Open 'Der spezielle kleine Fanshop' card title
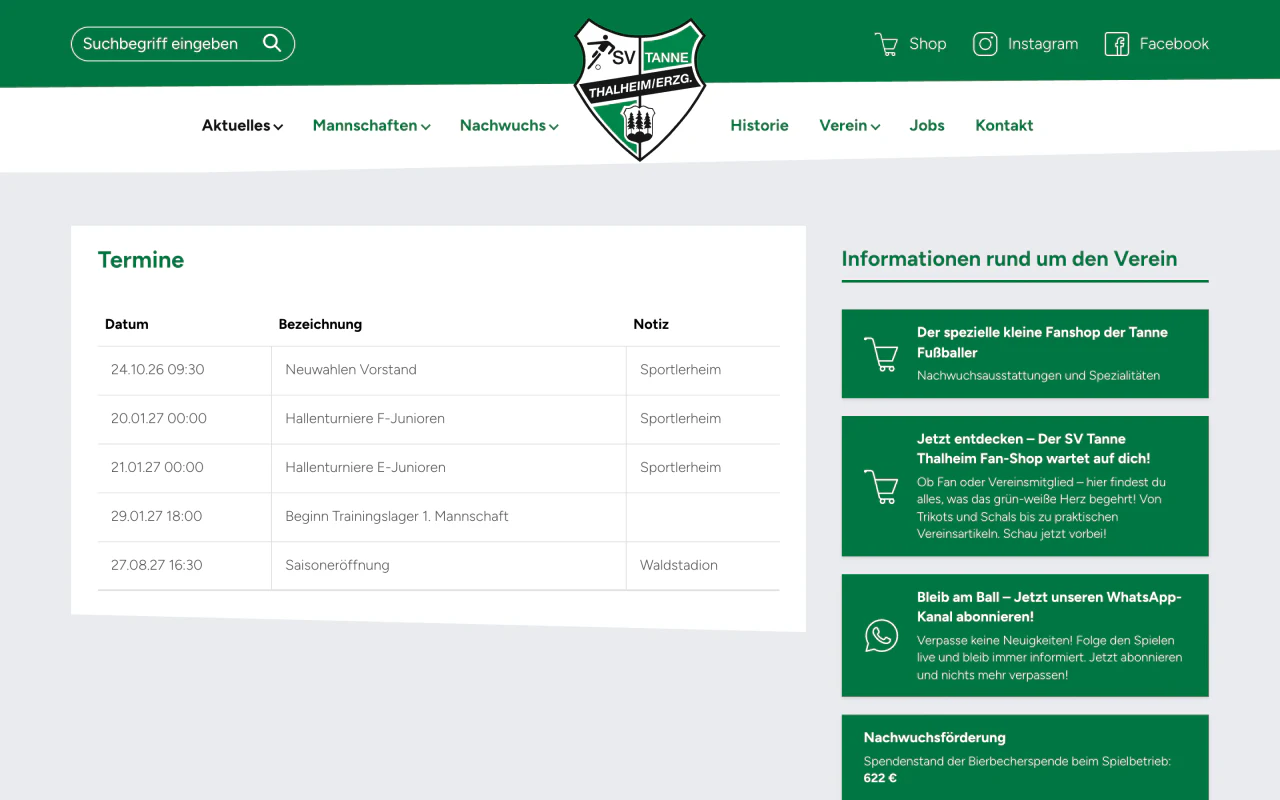Image resolution: width=1280 pixels, height=800 pixels. (x=1042, y=342)
